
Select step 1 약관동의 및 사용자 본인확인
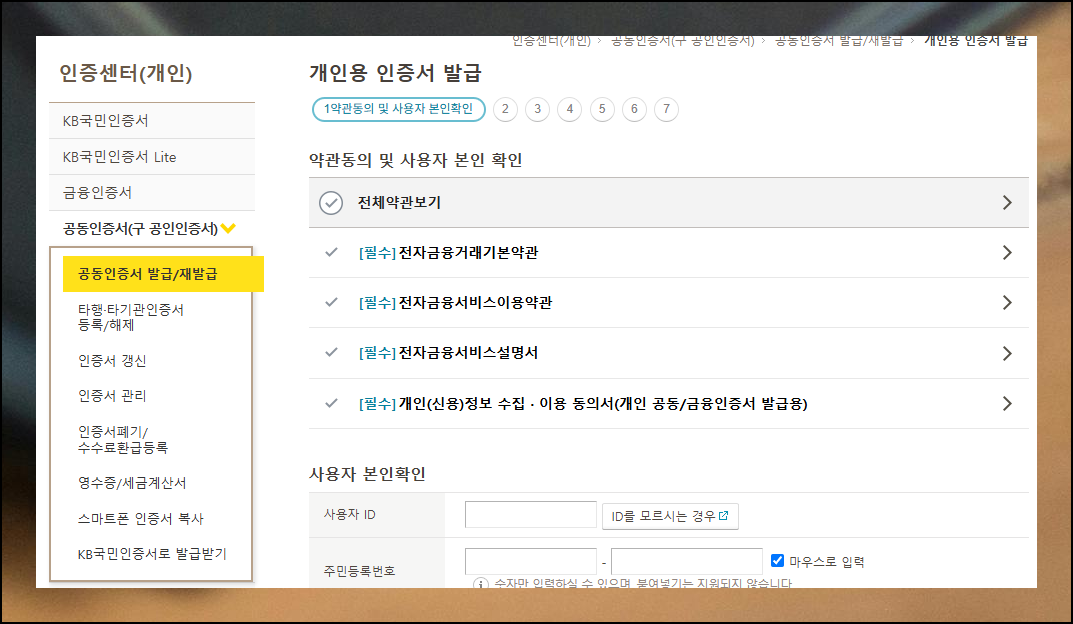399,109
